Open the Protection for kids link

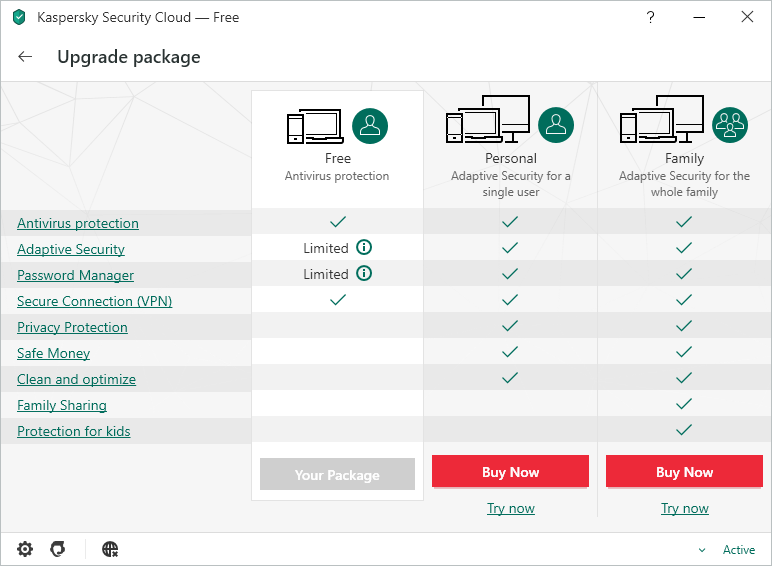coord(74,431)
